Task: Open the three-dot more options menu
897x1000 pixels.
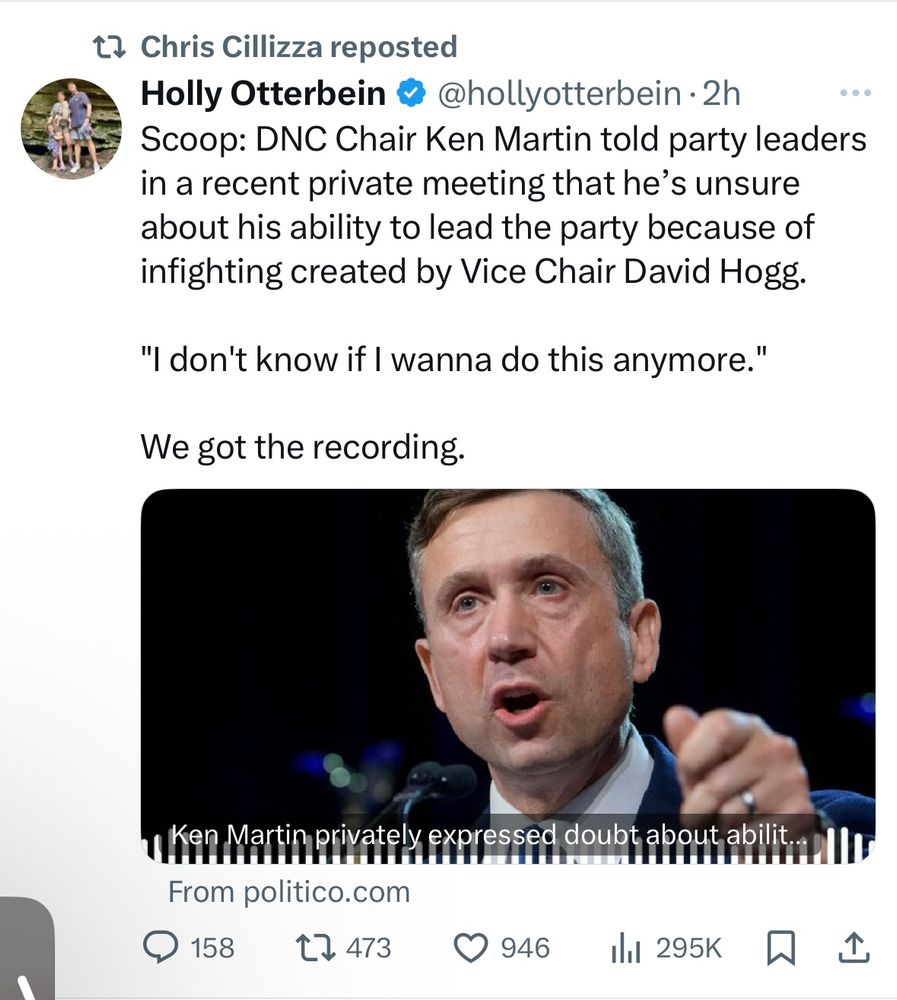Action: (x=856, y=94)
